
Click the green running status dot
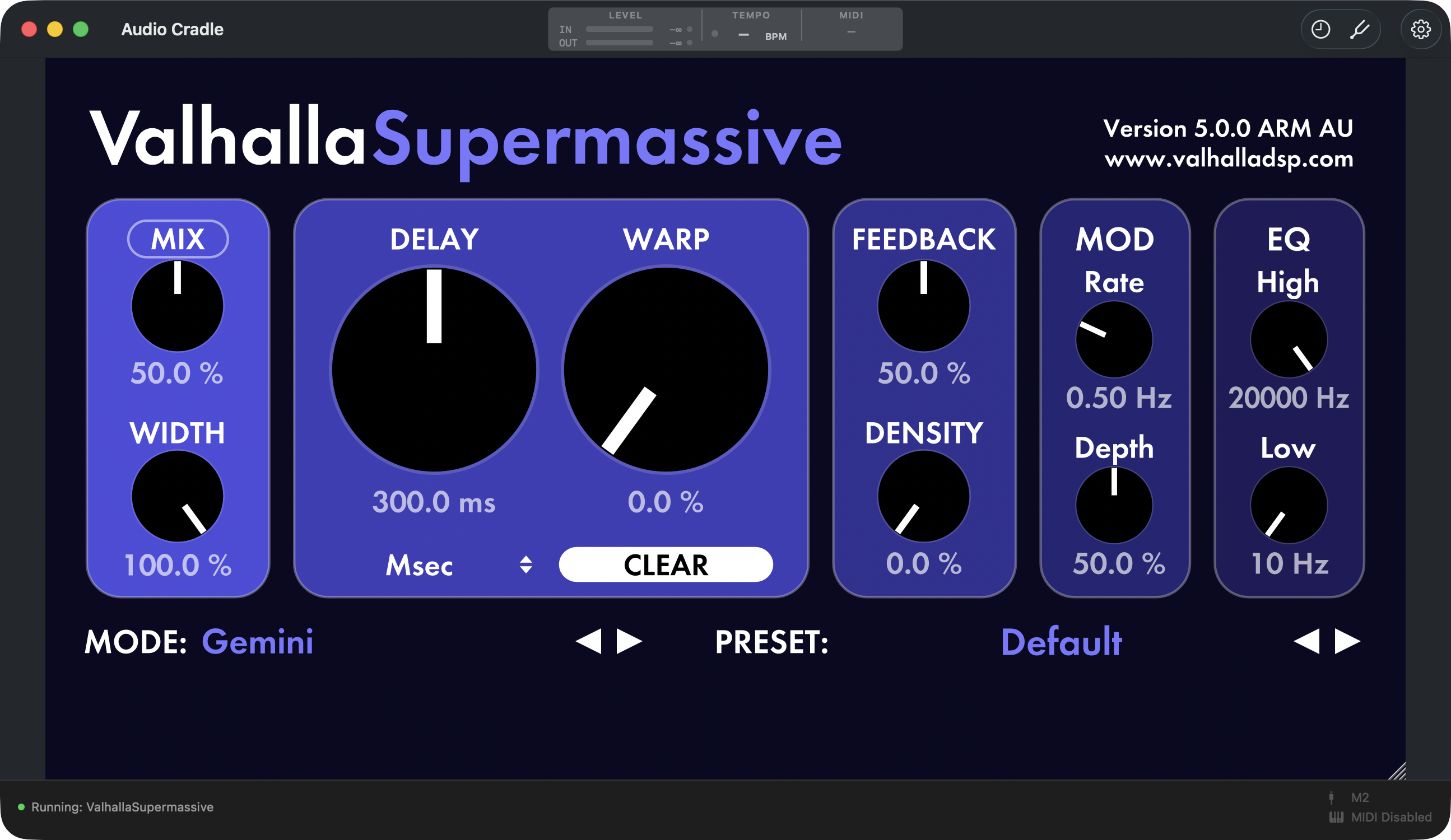(x=21, y=807)
